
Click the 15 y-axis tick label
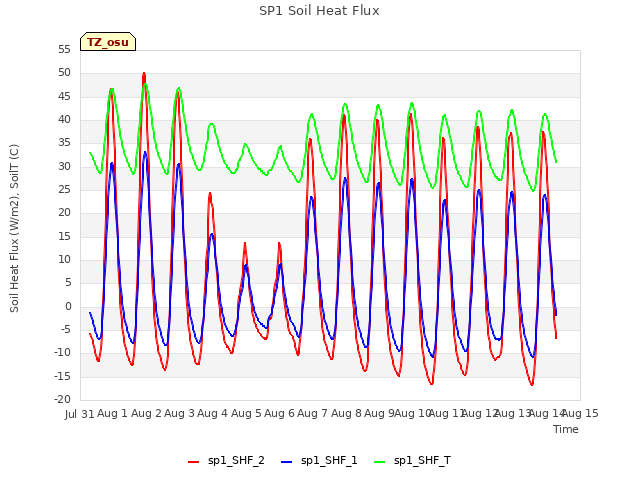(x=64, y=236)
